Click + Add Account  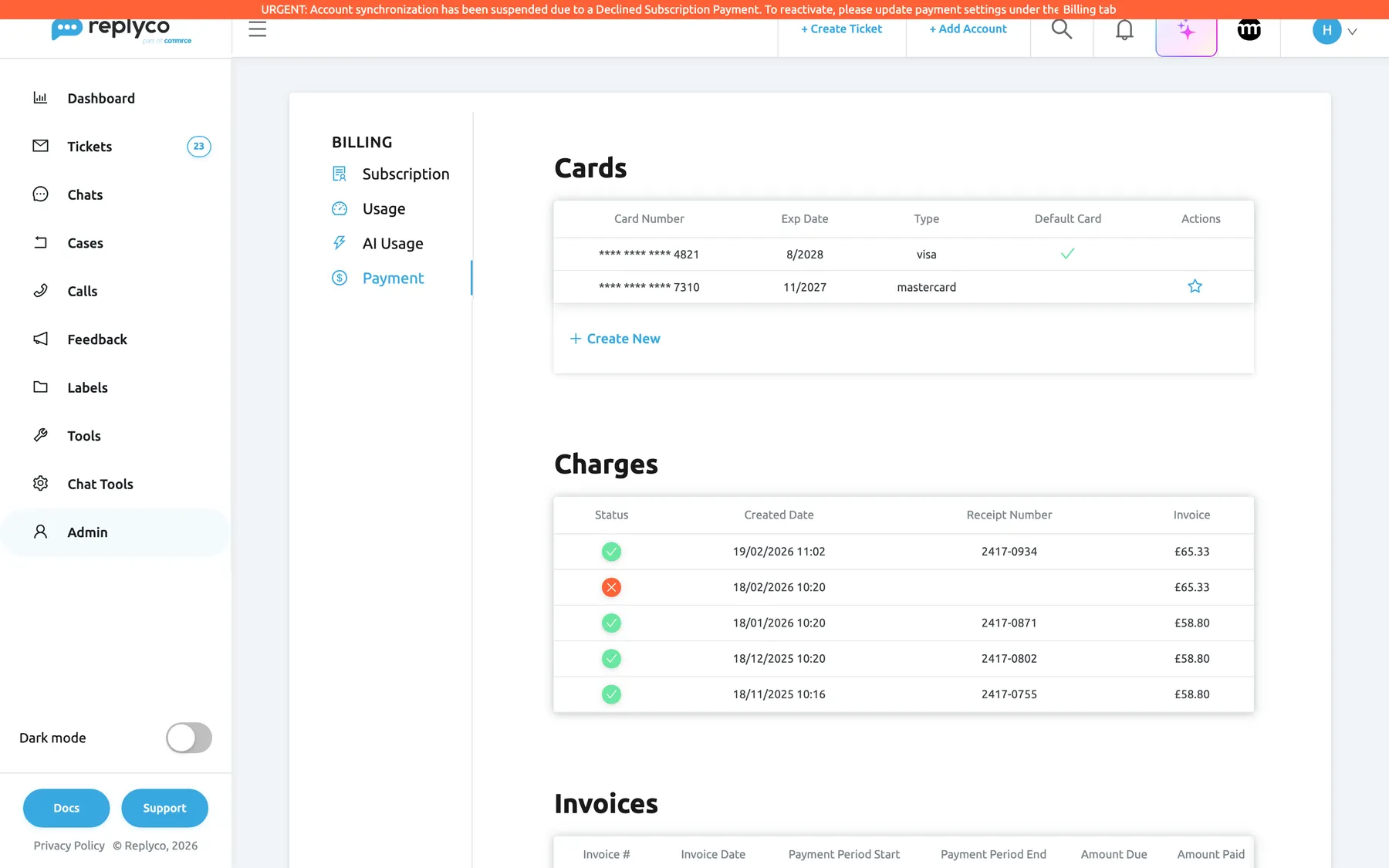[x=968, y=29]
